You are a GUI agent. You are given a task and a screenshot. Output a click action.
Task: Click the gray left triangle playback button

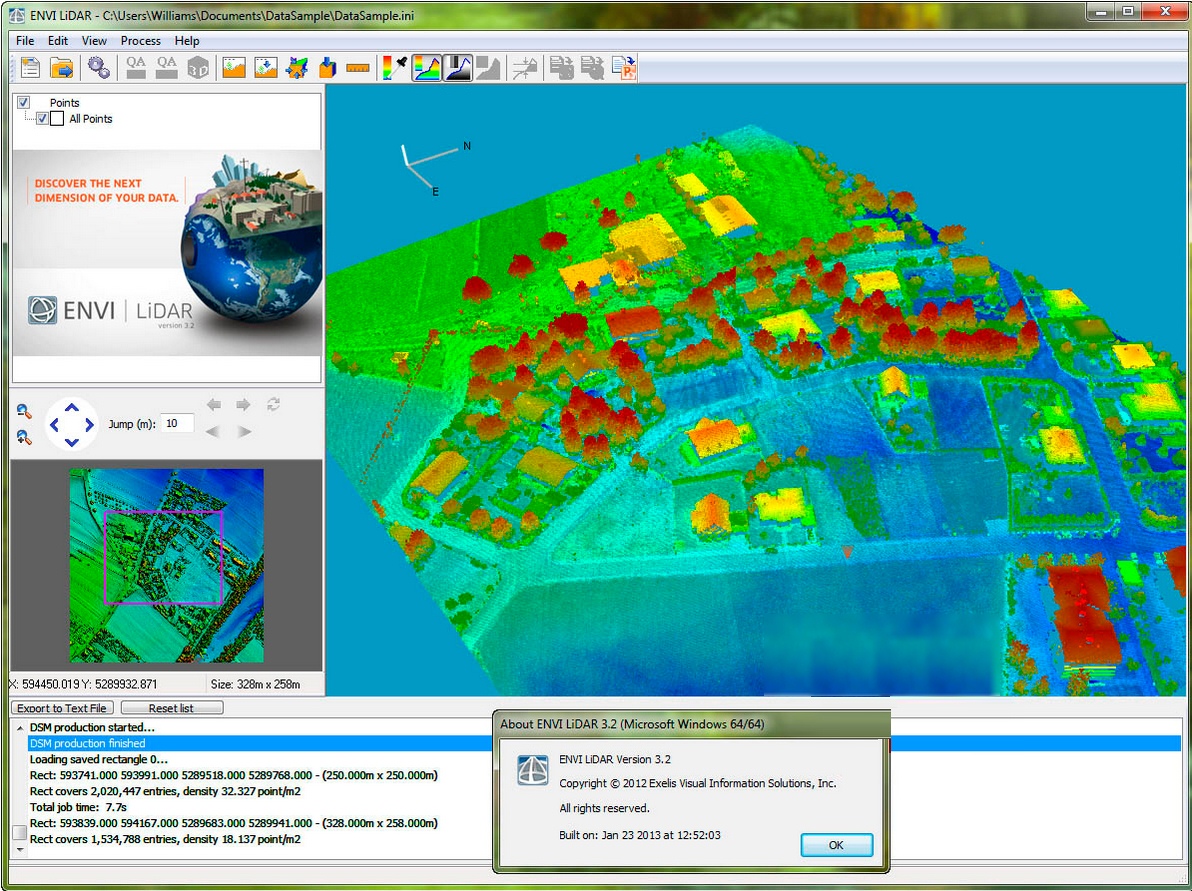tap(214, 432)
